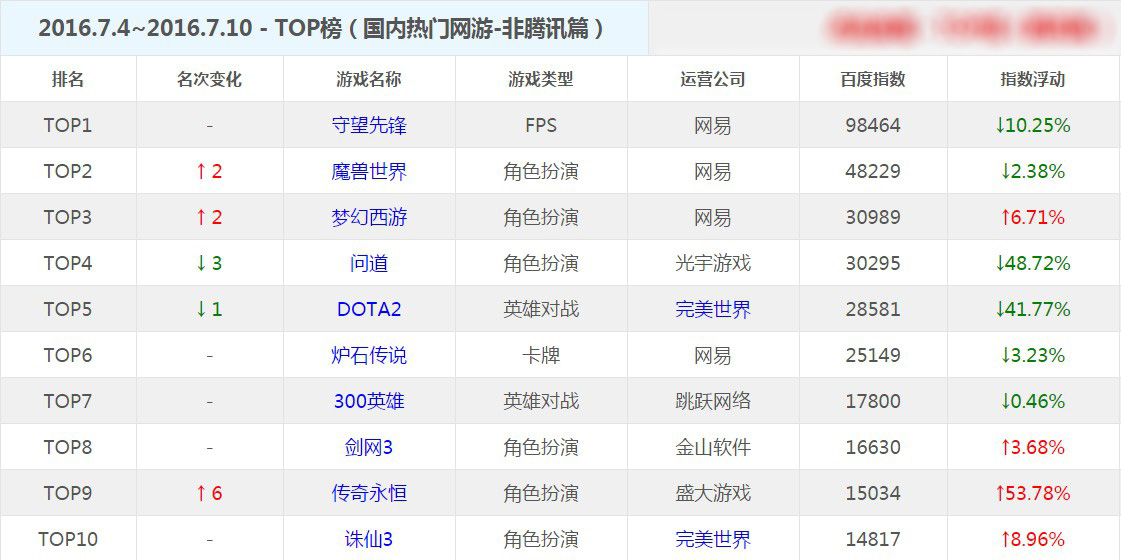Screen dimensions: 1121x560
Task: Select the TOP2 rank cell
Action: pyautogui.click(x=68, y=172)
